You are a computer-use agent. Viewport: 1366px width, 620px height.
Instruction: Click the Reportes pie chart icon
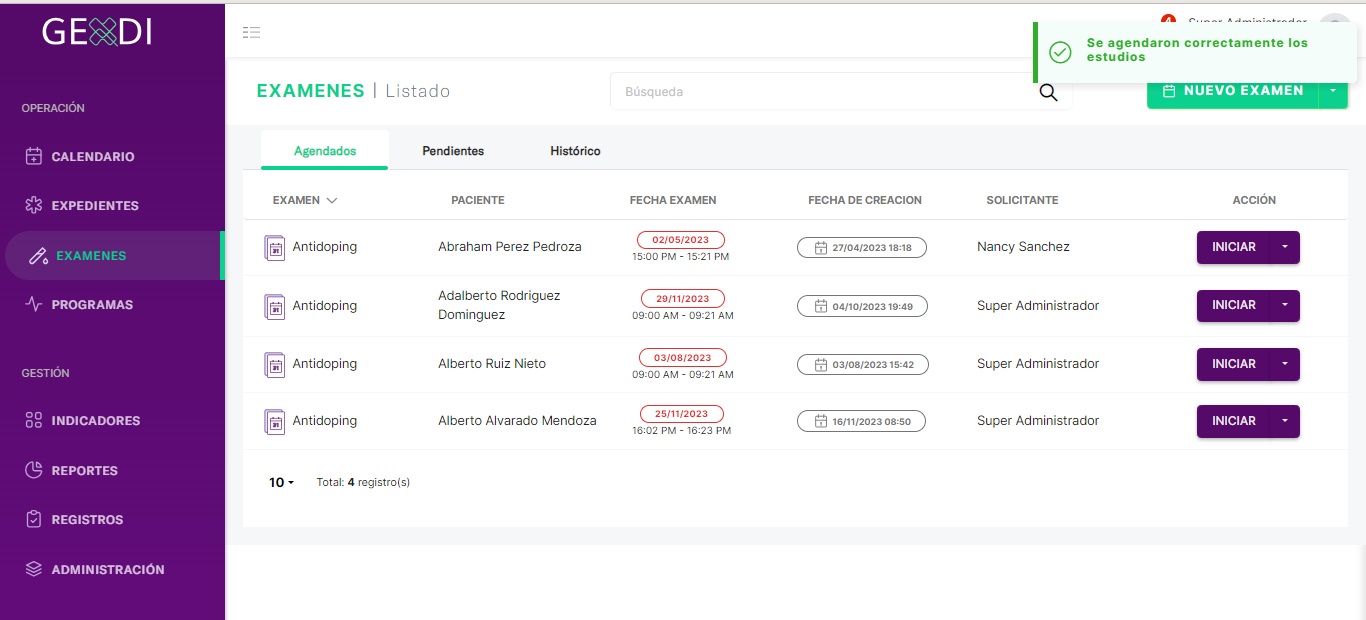pos(33,470)
